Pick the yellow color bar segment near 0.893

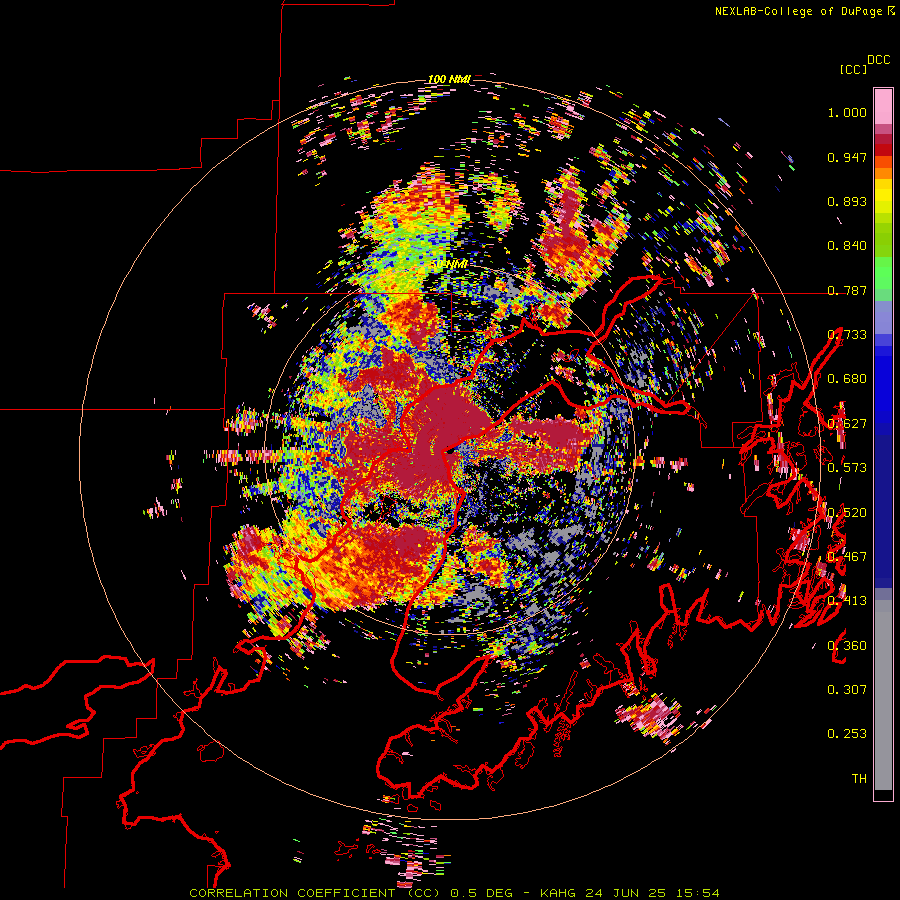click(x=883, y=196)
